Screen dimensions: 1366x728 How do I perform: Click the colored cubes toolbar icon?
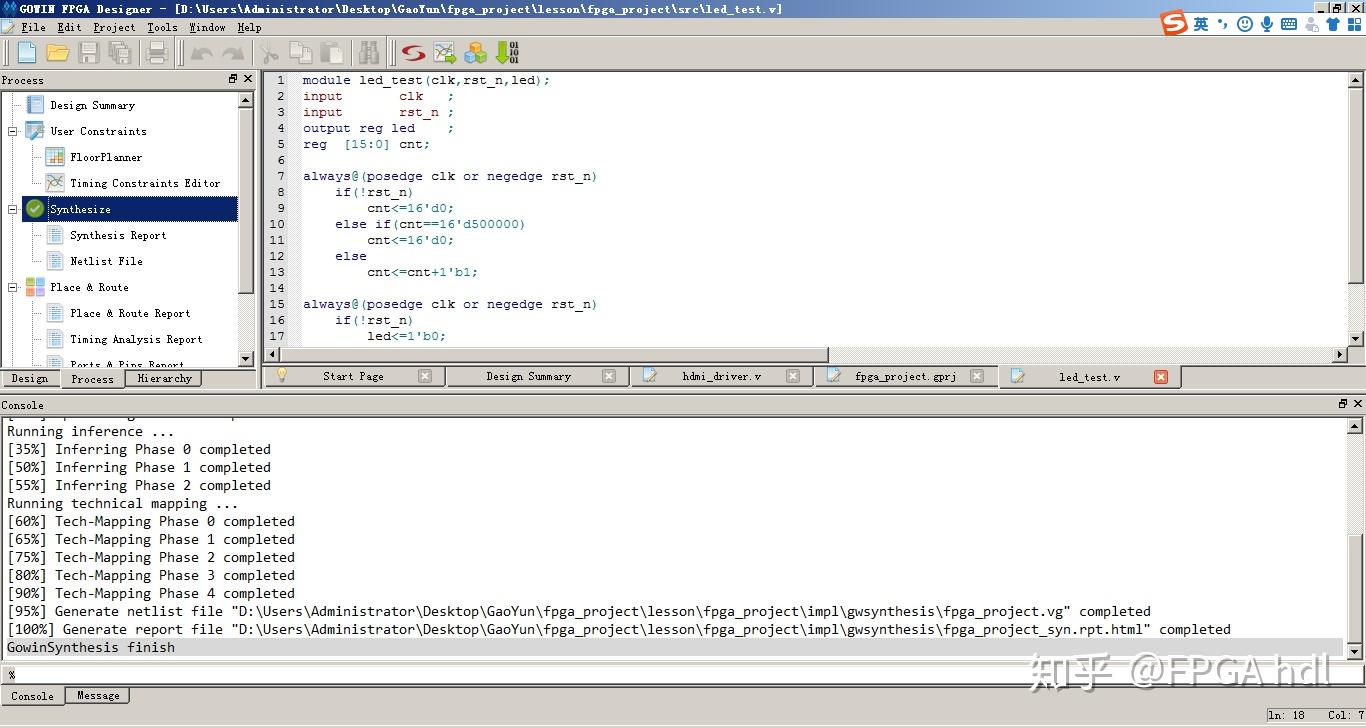click(x=475, y=52)
